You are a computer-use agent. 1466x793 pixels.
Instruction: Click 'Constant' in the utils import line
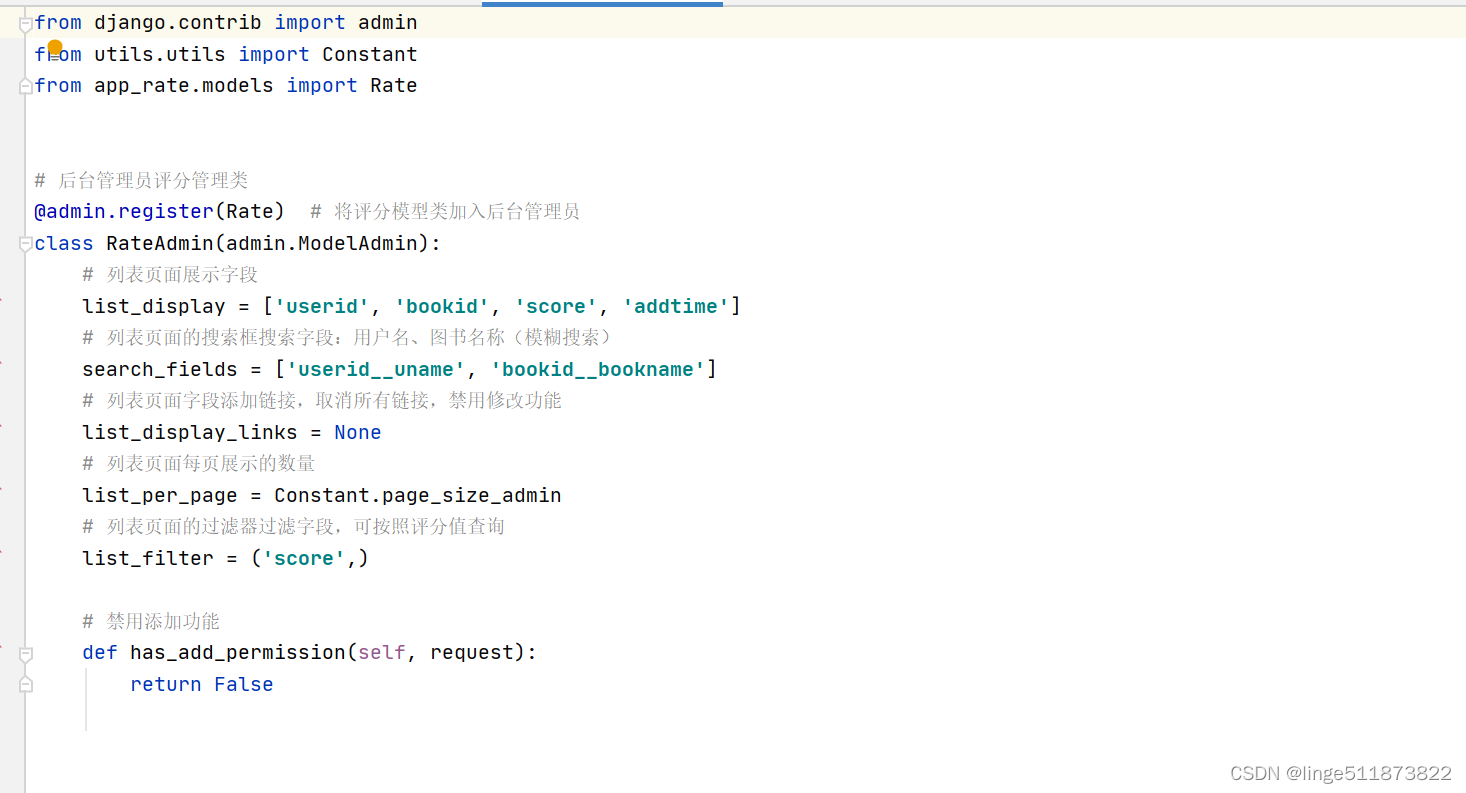369,54
